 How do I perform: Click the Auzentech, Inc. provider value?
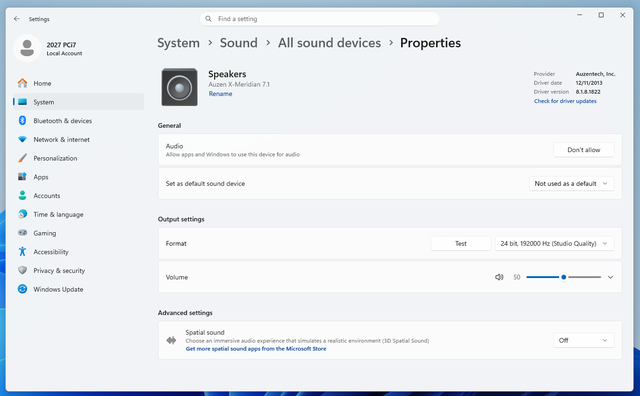(x=596, y=74)
